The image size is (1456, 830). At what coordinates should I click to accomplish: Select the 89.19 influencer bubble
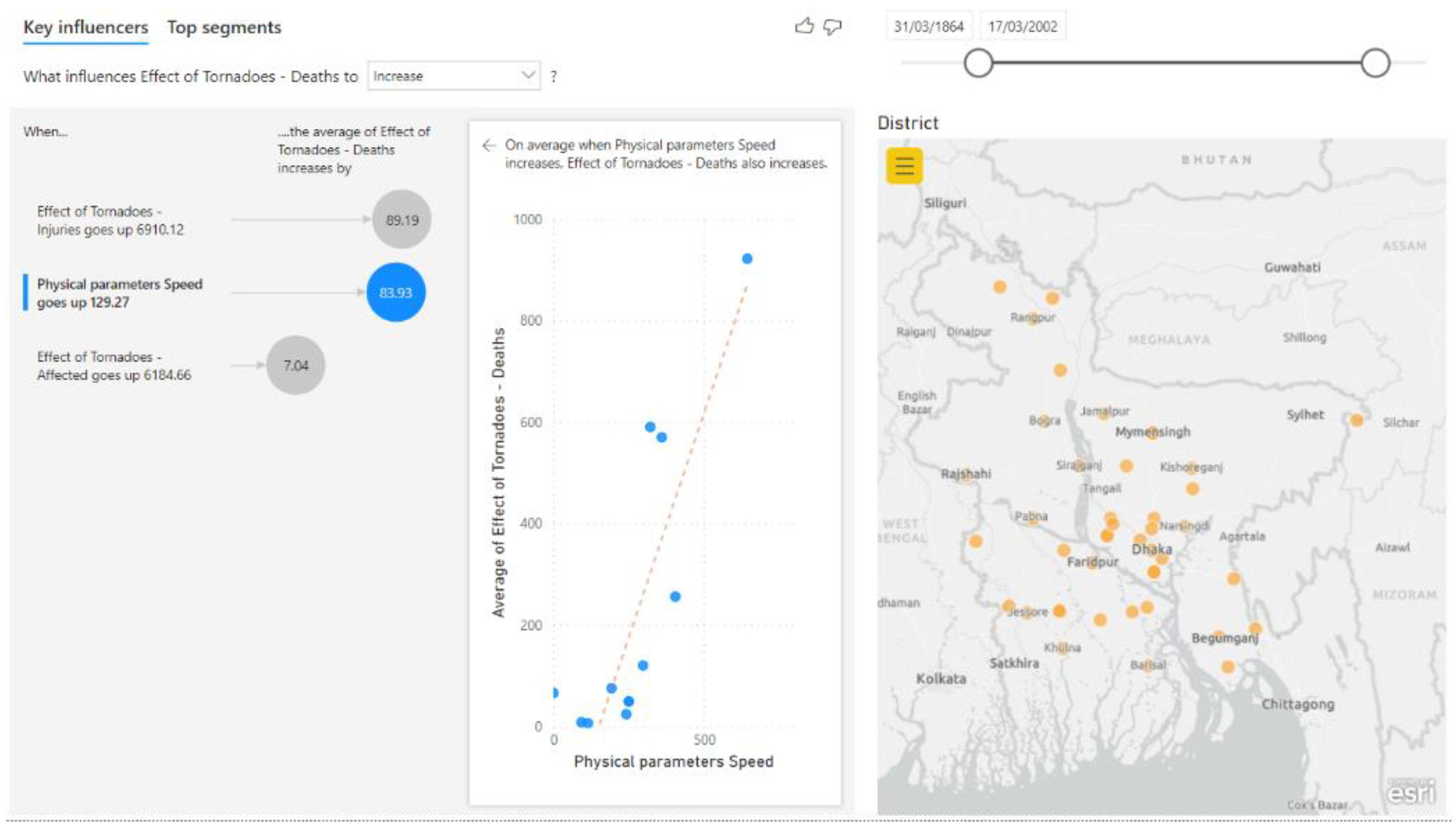(402, 219)
